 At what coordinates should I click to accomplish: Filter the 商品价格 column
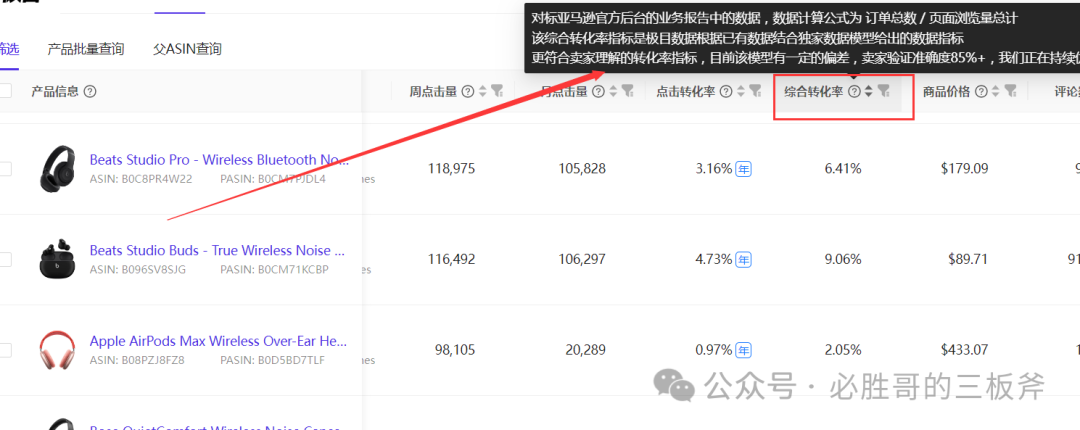coord(1010,91)
